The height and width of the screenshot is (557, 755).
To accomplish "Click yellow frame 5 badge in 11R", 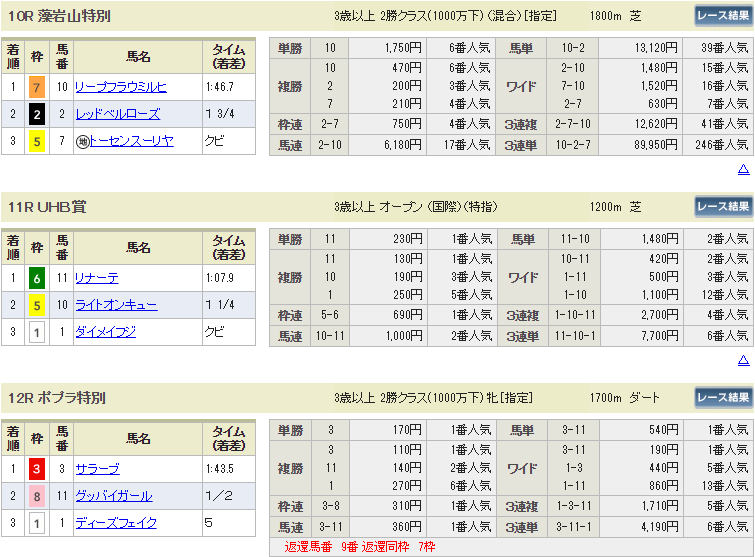I will 37,305.
